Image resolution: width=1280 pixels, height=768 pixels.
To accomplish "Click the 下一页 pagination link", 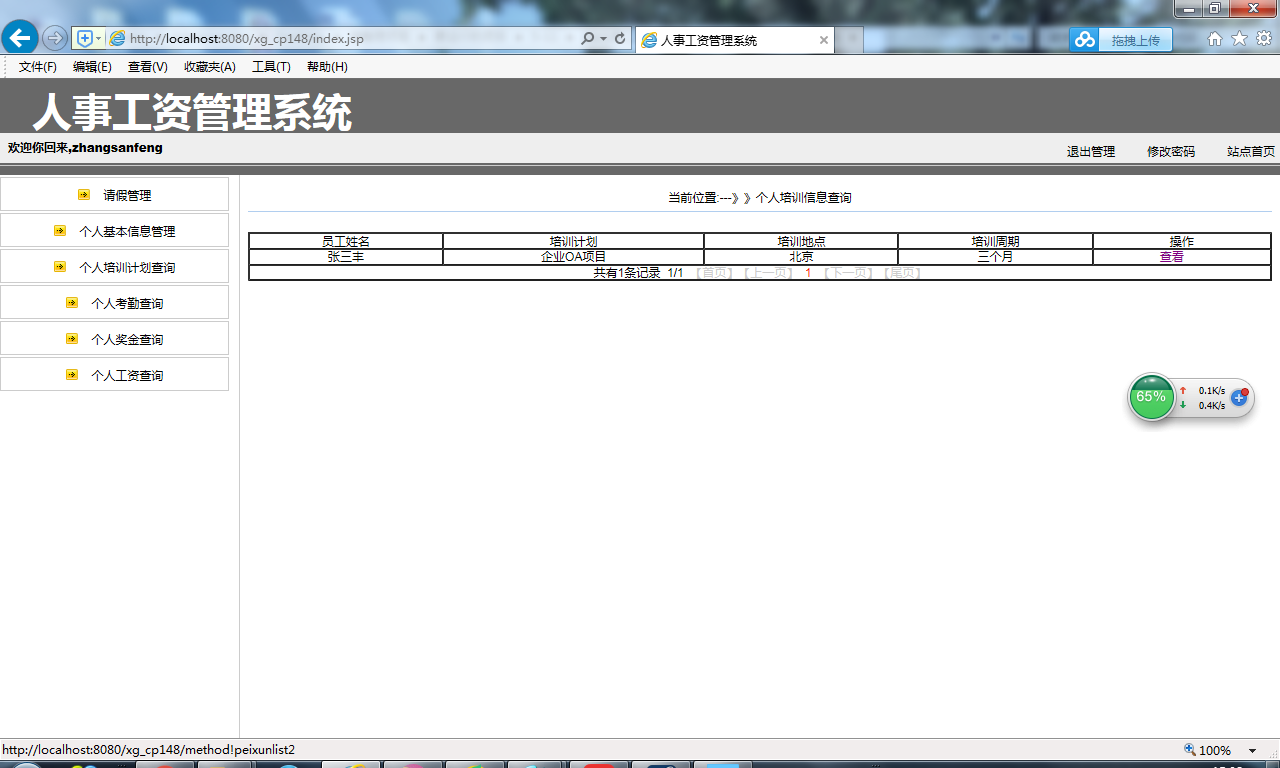I will pyautogui.click(x=848, y=273).
